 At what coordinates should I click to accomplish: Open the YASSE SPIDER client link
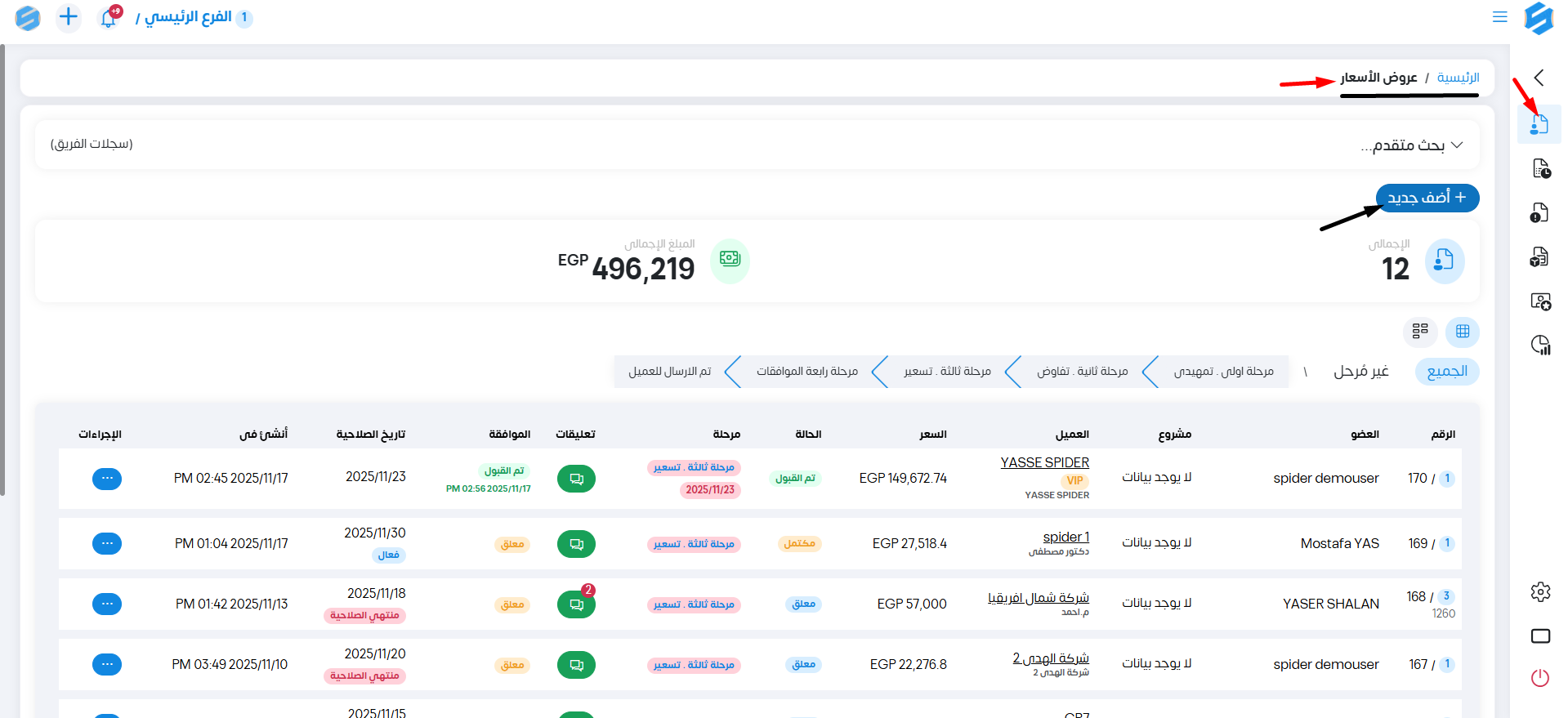click(x=1044, y=463)
